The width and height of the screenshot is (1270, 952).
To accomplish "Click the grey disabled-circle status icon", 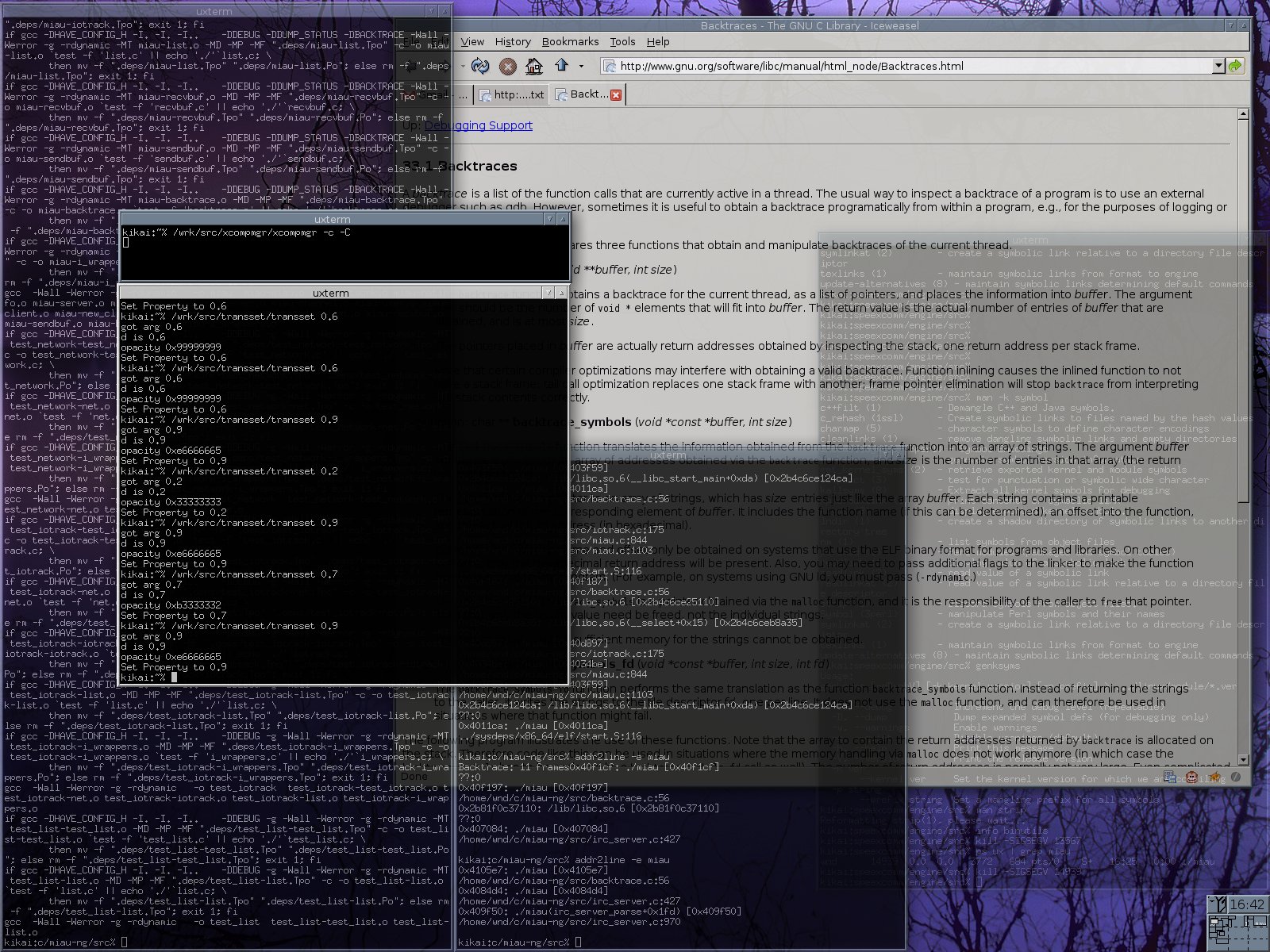I will (1235, 777).
